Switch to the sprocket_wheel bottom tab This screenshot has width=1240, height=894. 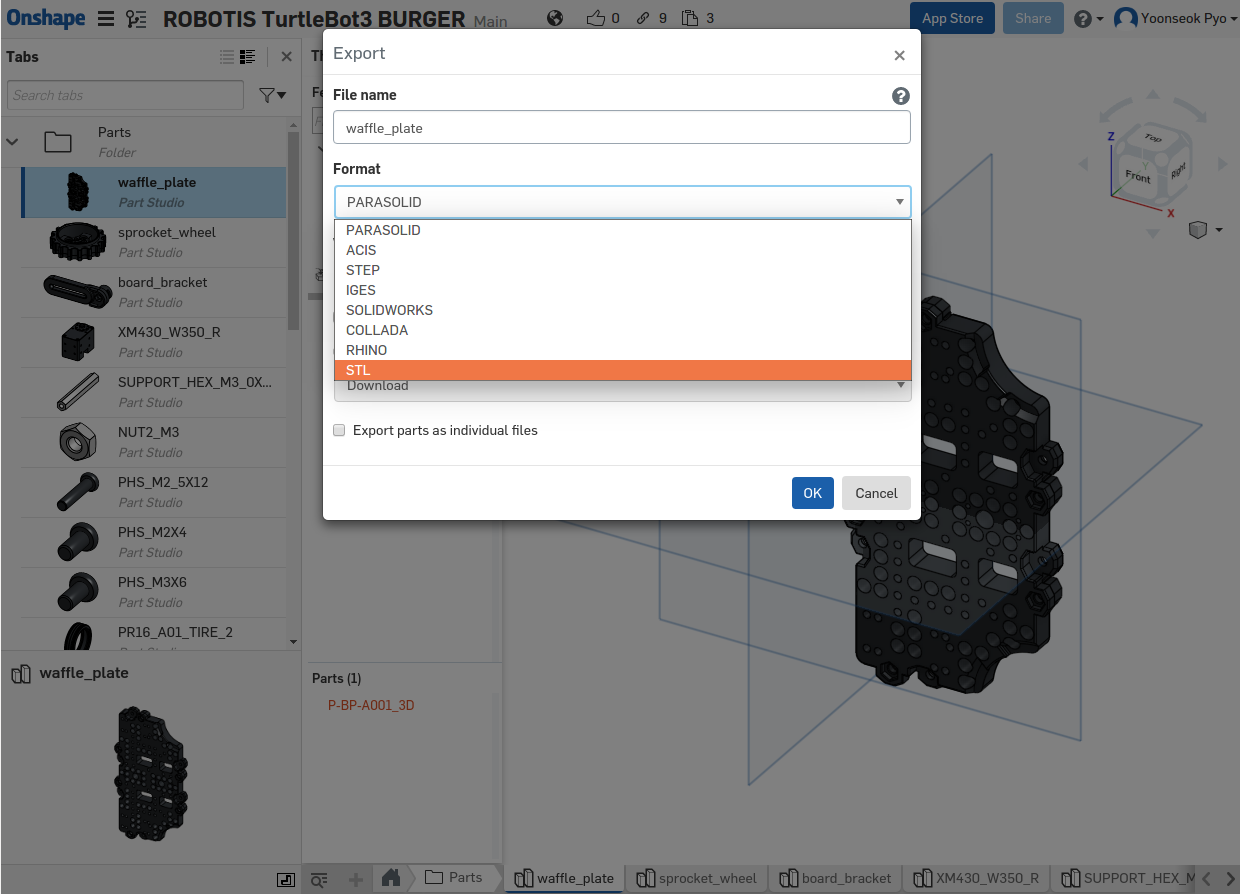(x=697, y=878)
